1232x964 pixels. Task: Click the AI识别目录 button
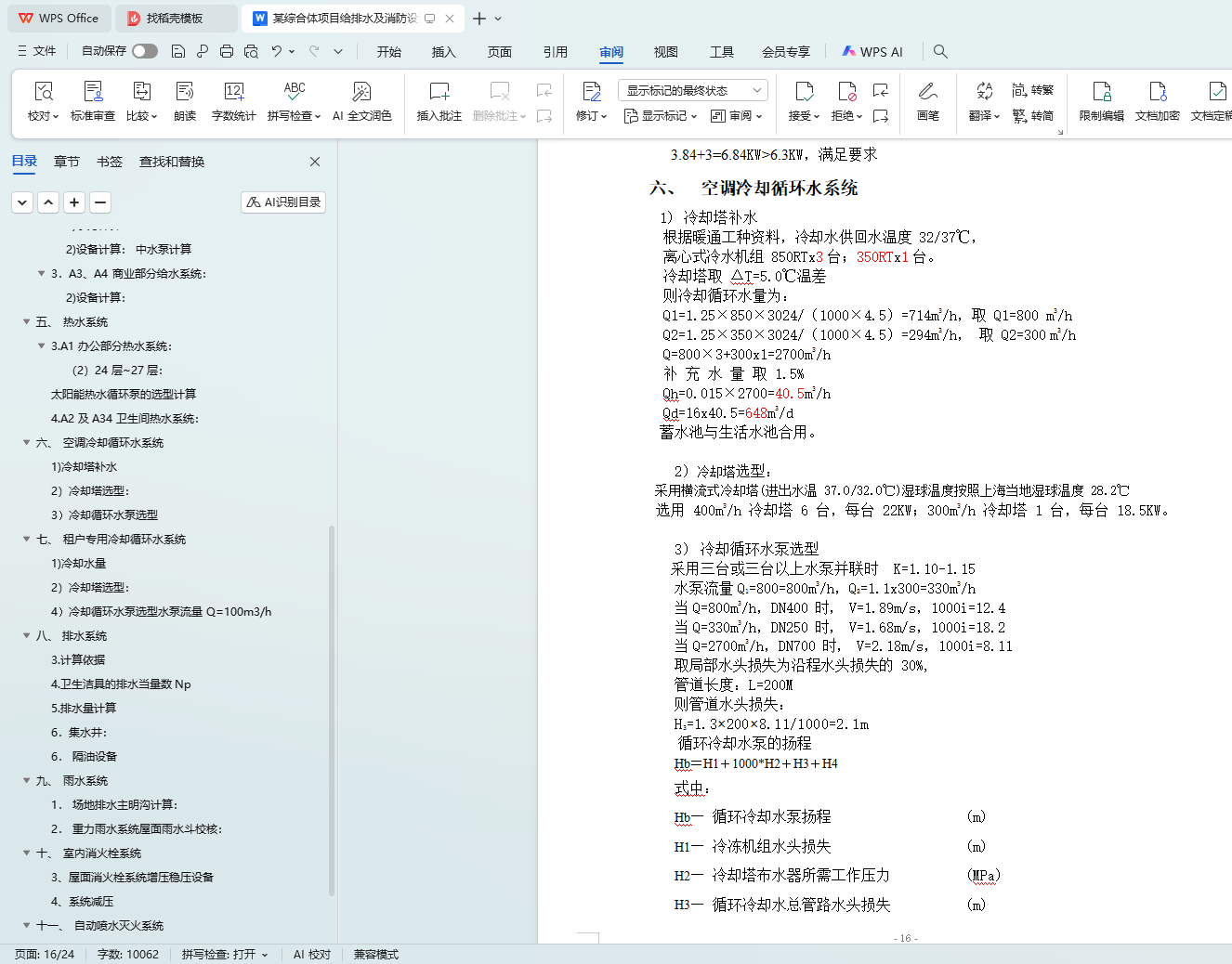pos(283,202)
